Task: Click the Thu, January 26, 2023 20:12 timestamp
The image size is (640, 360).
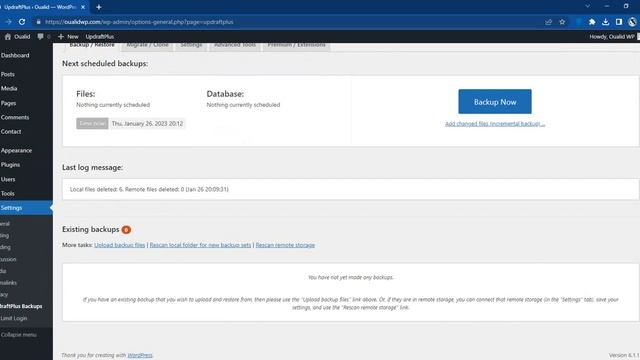Action: (147, 123)
